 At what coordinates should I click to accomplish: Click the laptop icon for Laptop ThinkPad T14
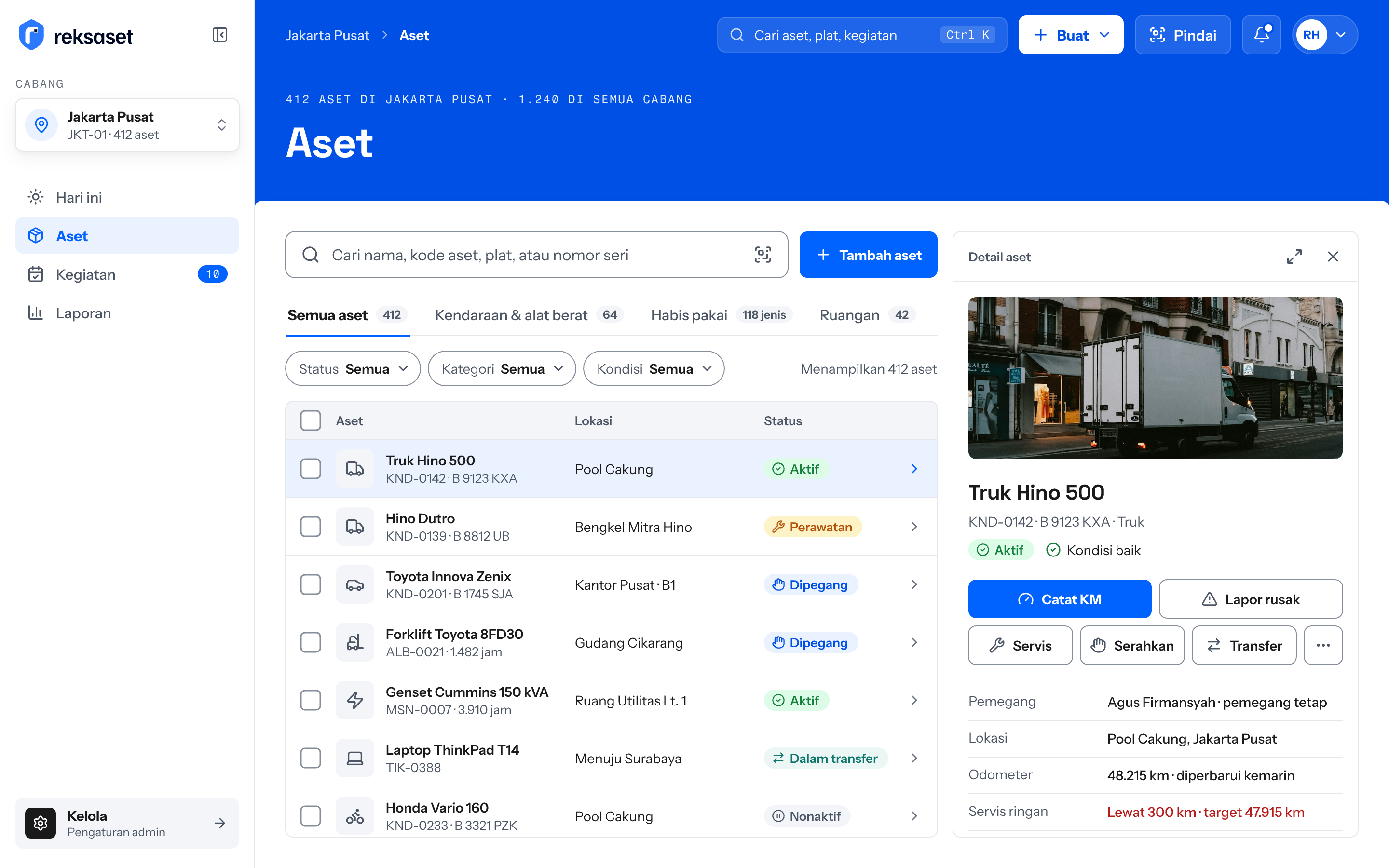coord(354,759)
